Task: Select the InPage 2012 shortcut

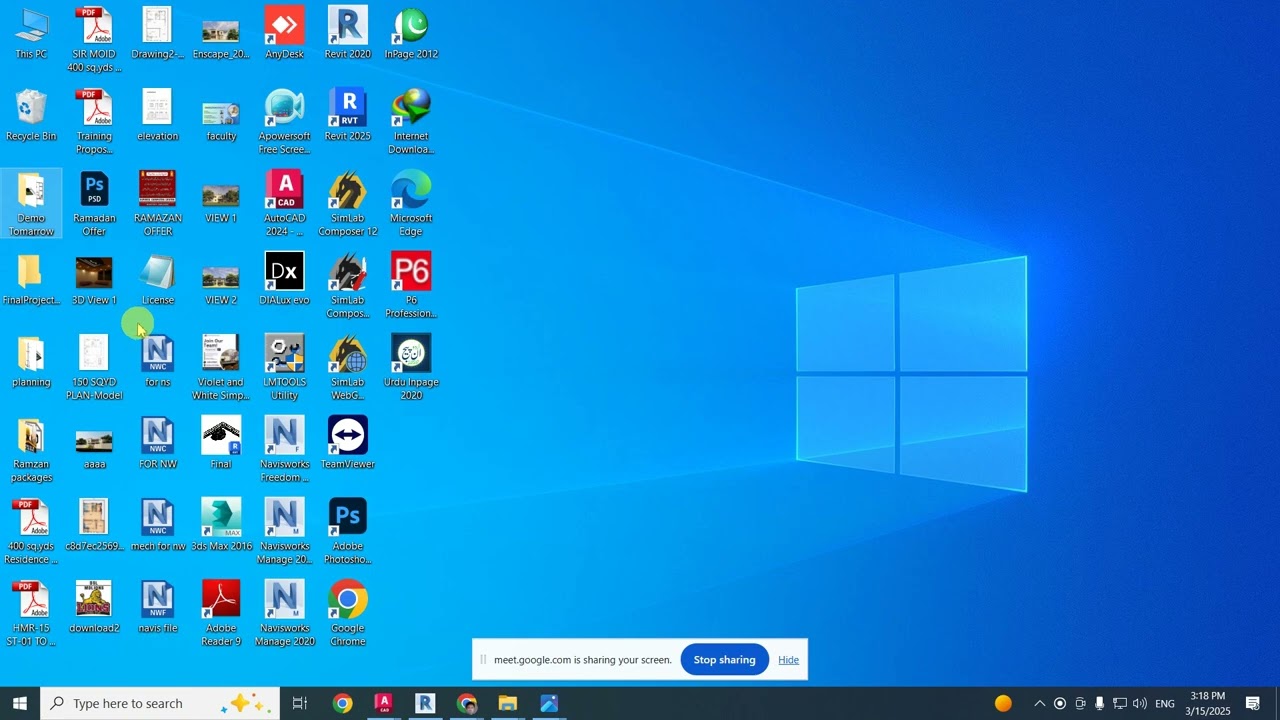Action: point(411,34)
